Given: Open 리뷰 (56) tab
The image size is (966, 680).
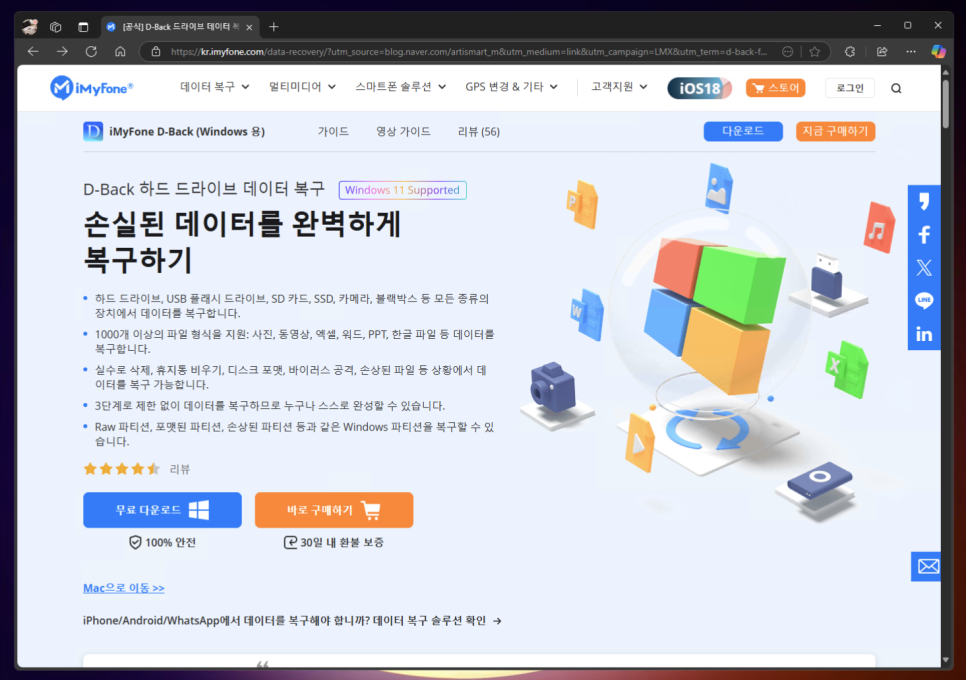Looking at the screenshot, I should 479,131.
